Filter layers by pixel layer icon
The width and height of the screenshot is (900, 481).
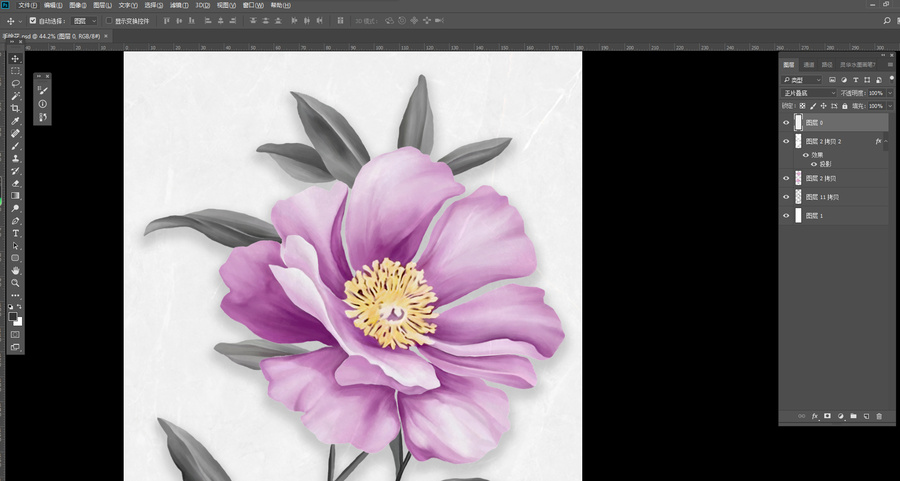tap(832, 80)
